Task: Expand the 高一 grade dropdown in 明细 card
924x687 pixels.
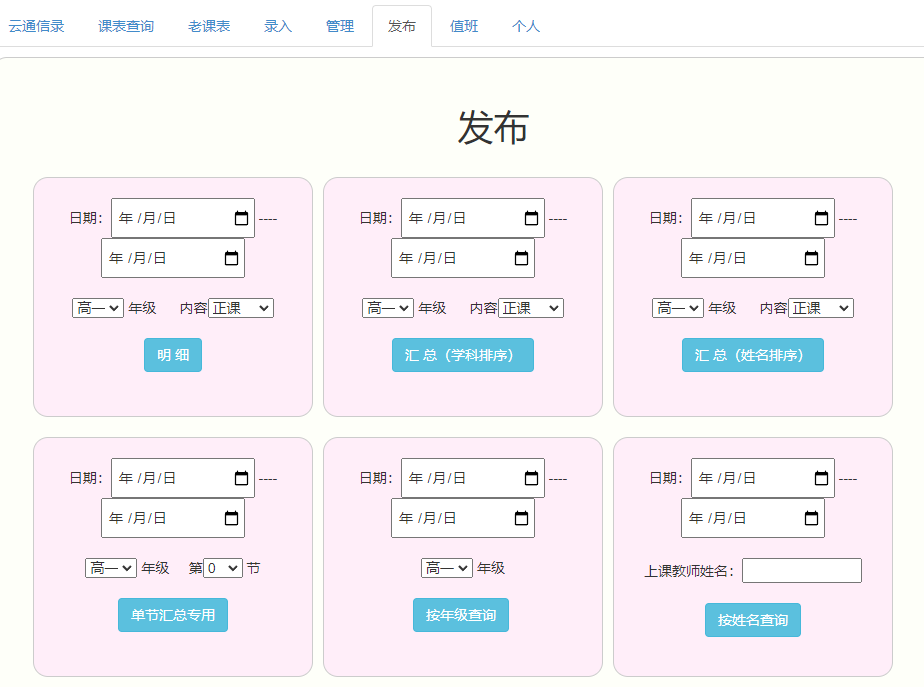Action: point(98,308)
